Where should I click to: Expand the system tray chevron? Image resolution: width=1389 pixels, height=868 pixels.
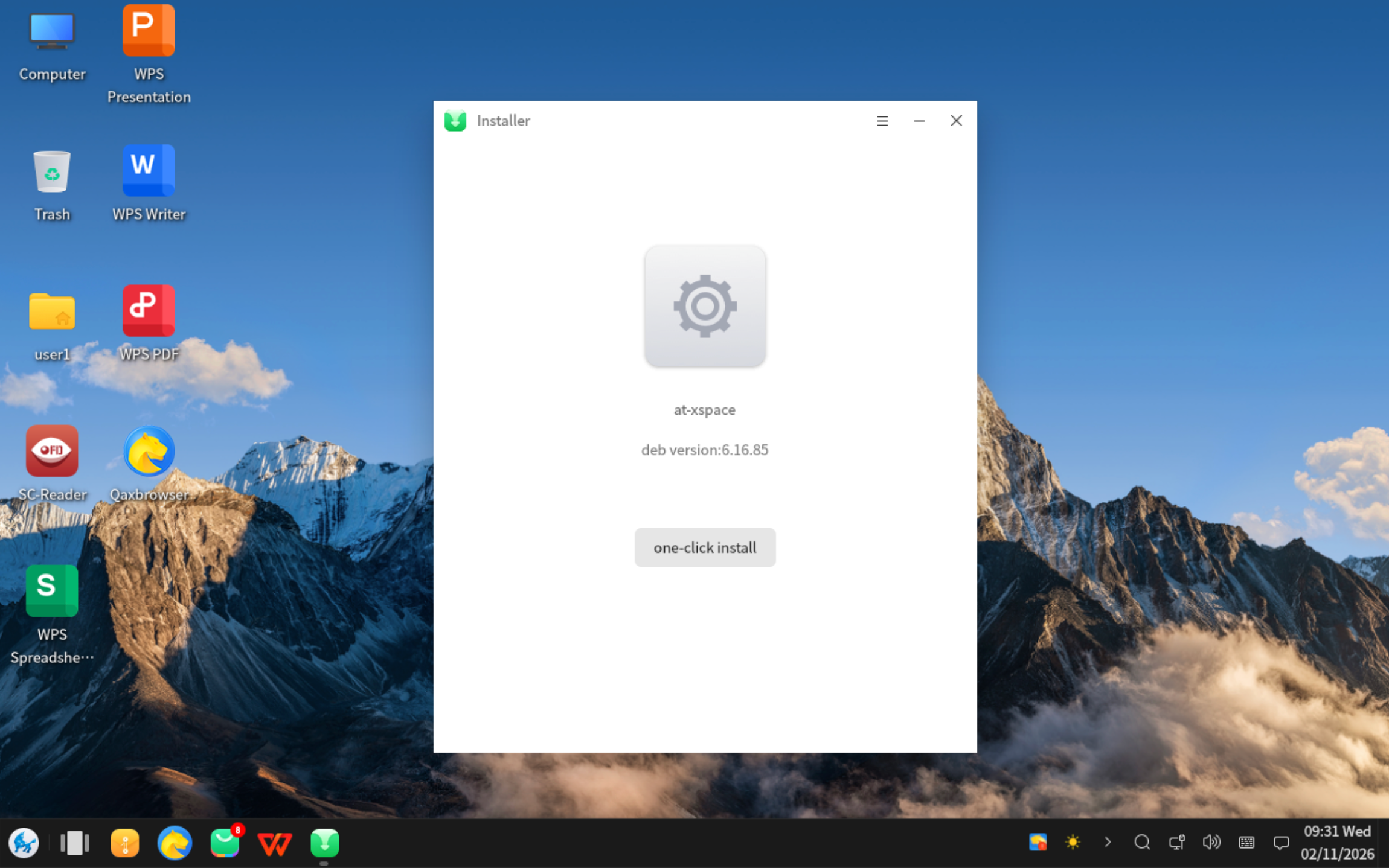[1108, 842]
